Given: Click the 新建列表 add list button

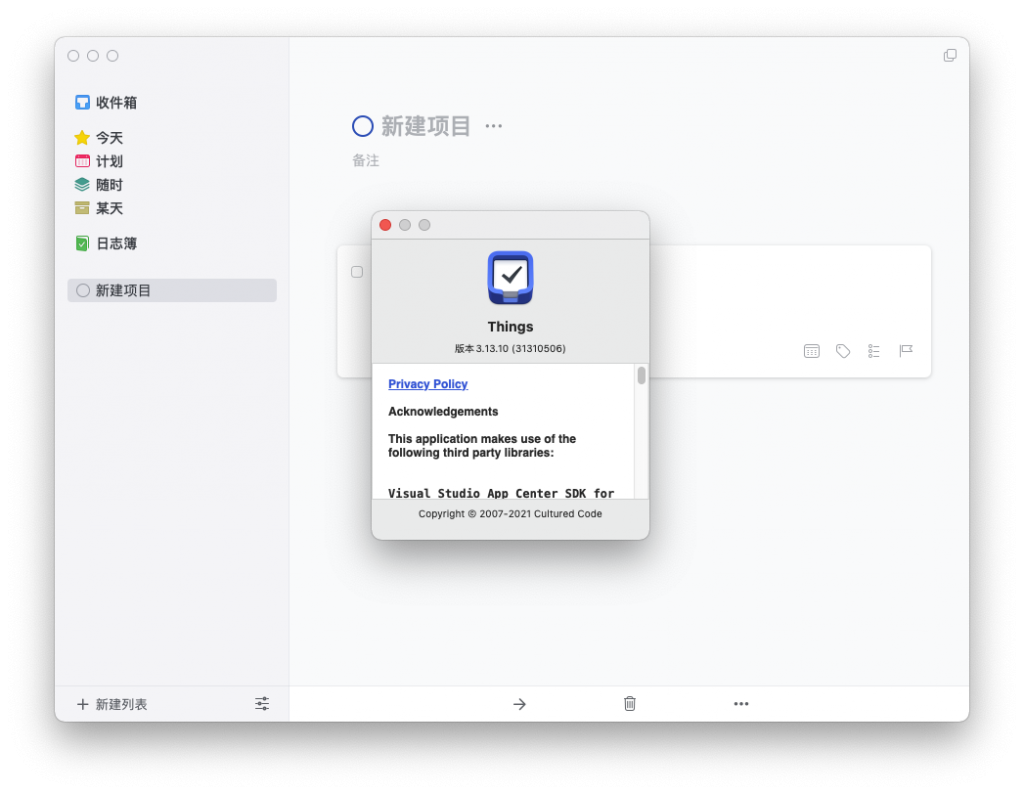Looking at the screenshot, I should pos(112,704).
